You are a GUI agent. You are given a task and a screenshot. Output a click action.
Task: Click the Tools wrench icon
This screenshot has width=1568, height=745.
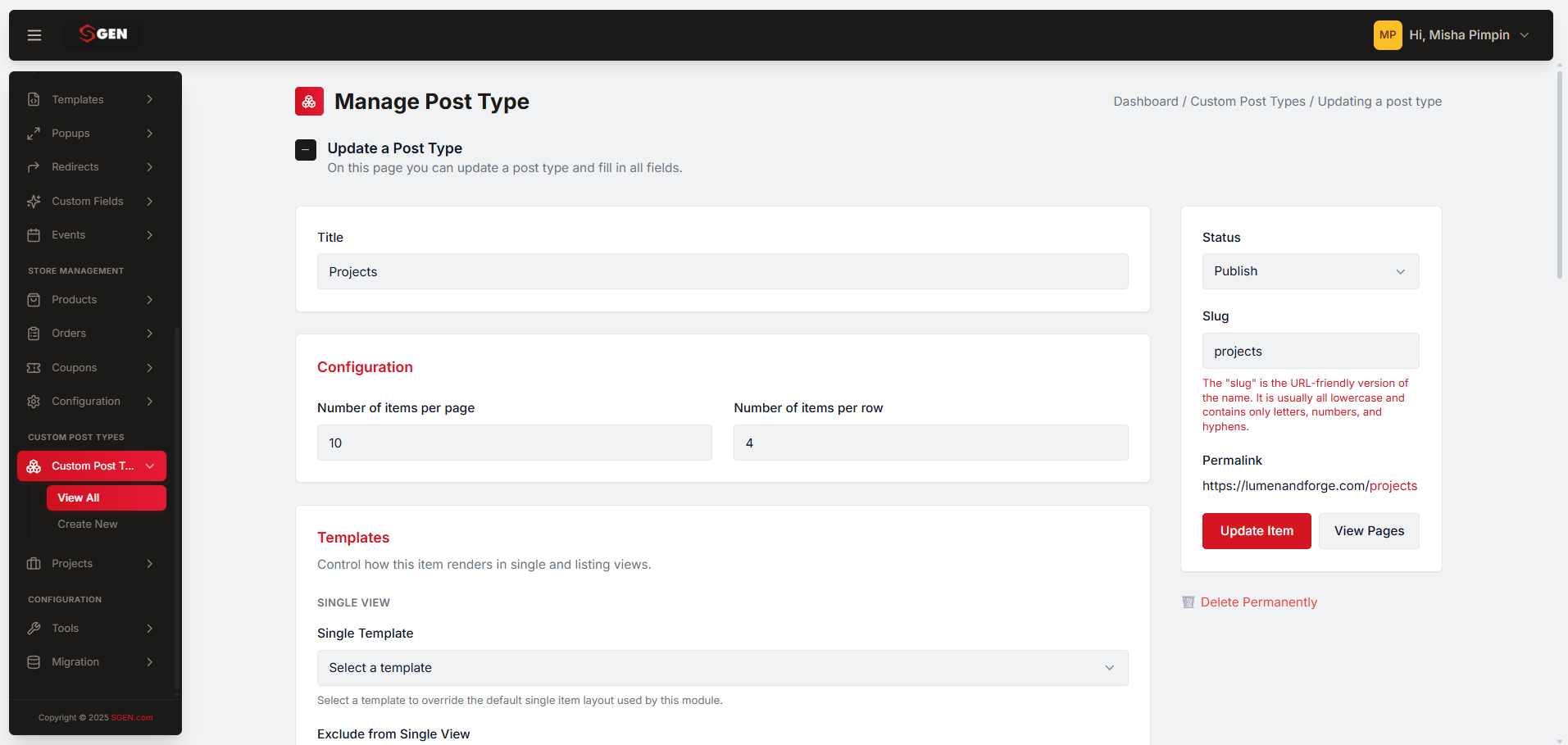point(34,629)
